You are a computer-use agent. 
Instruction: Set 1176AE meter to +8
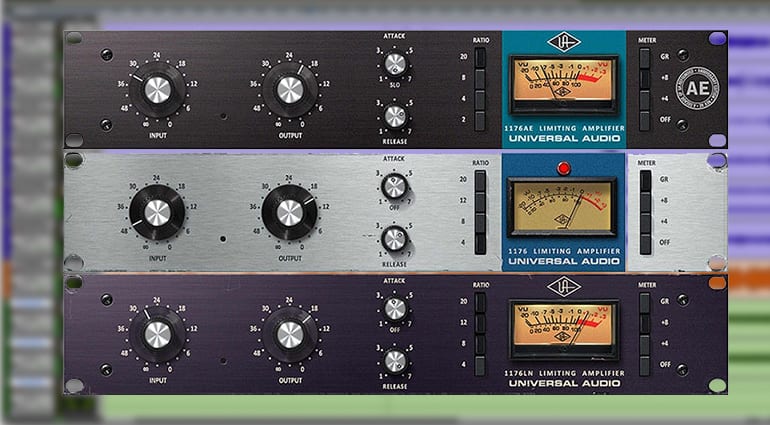645,79
